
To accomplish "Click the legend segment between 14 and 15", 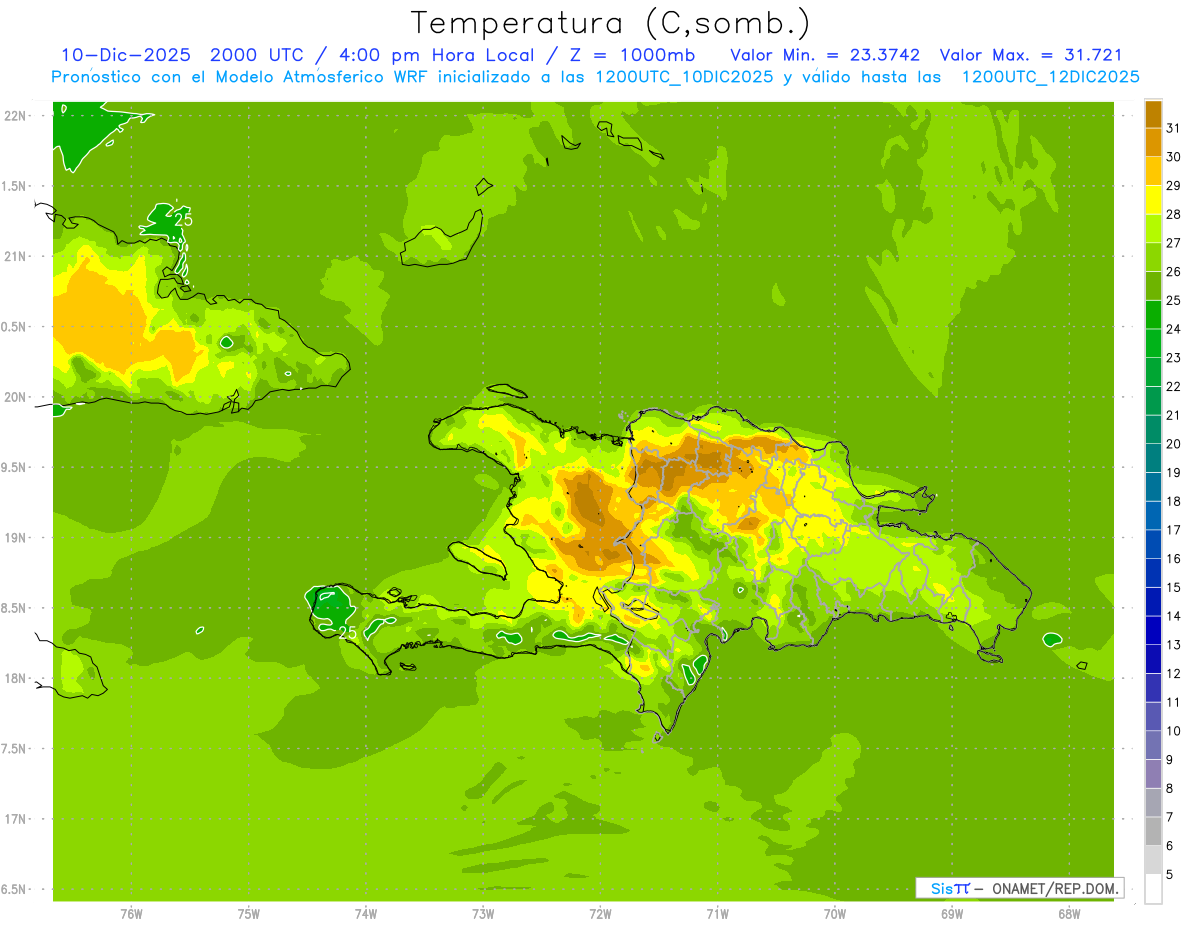I will (x=1153, y=601).
